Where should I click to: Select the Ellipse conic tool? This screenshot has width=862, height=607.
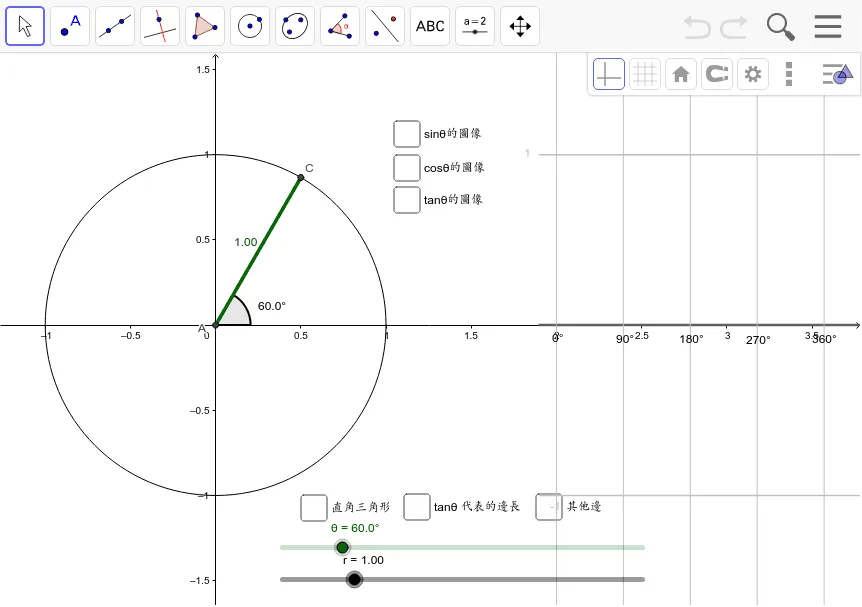295,26
